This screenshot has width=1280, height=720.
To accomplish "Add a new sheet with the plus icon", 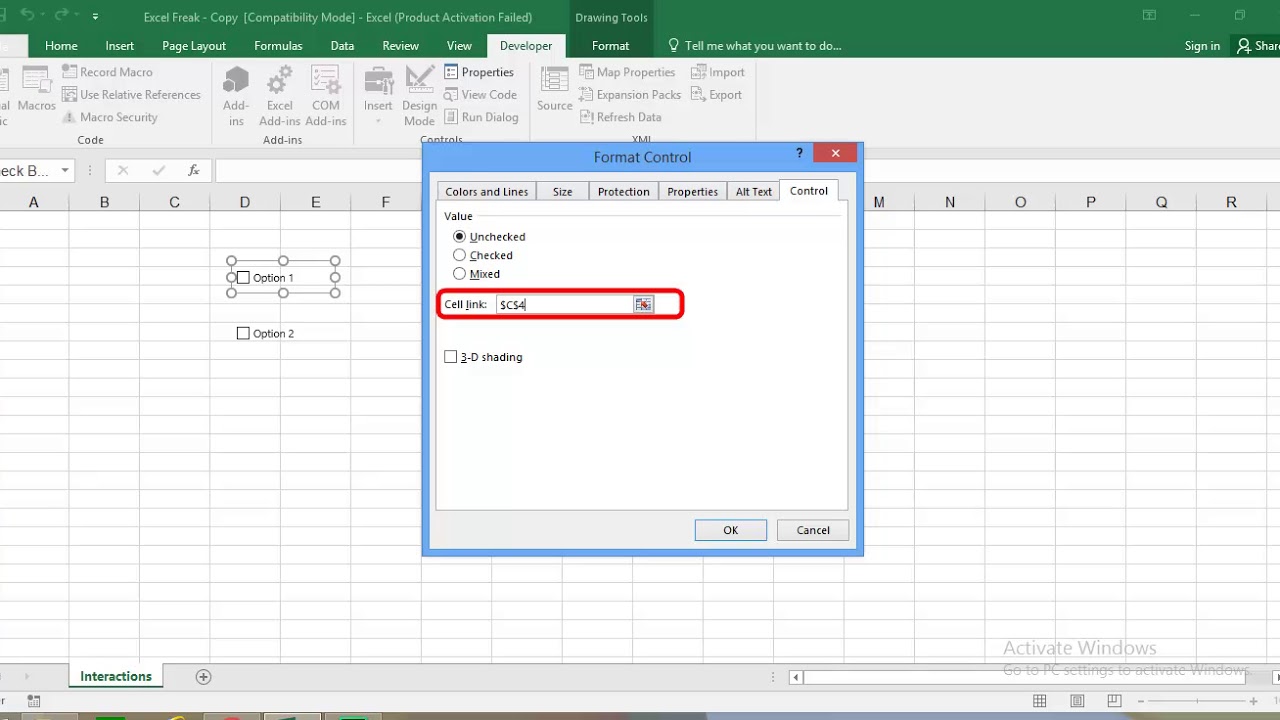I will pyautogui.click(x=203, y=677).
